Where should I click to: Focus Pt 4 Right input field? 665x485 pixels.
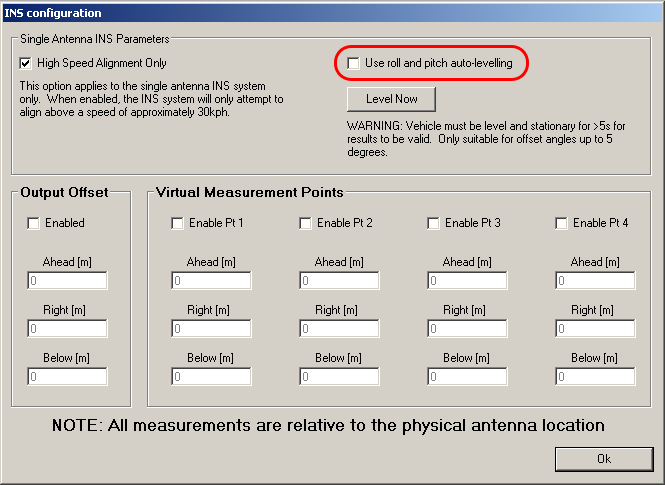pyautogui.click(x=595, y=329)
